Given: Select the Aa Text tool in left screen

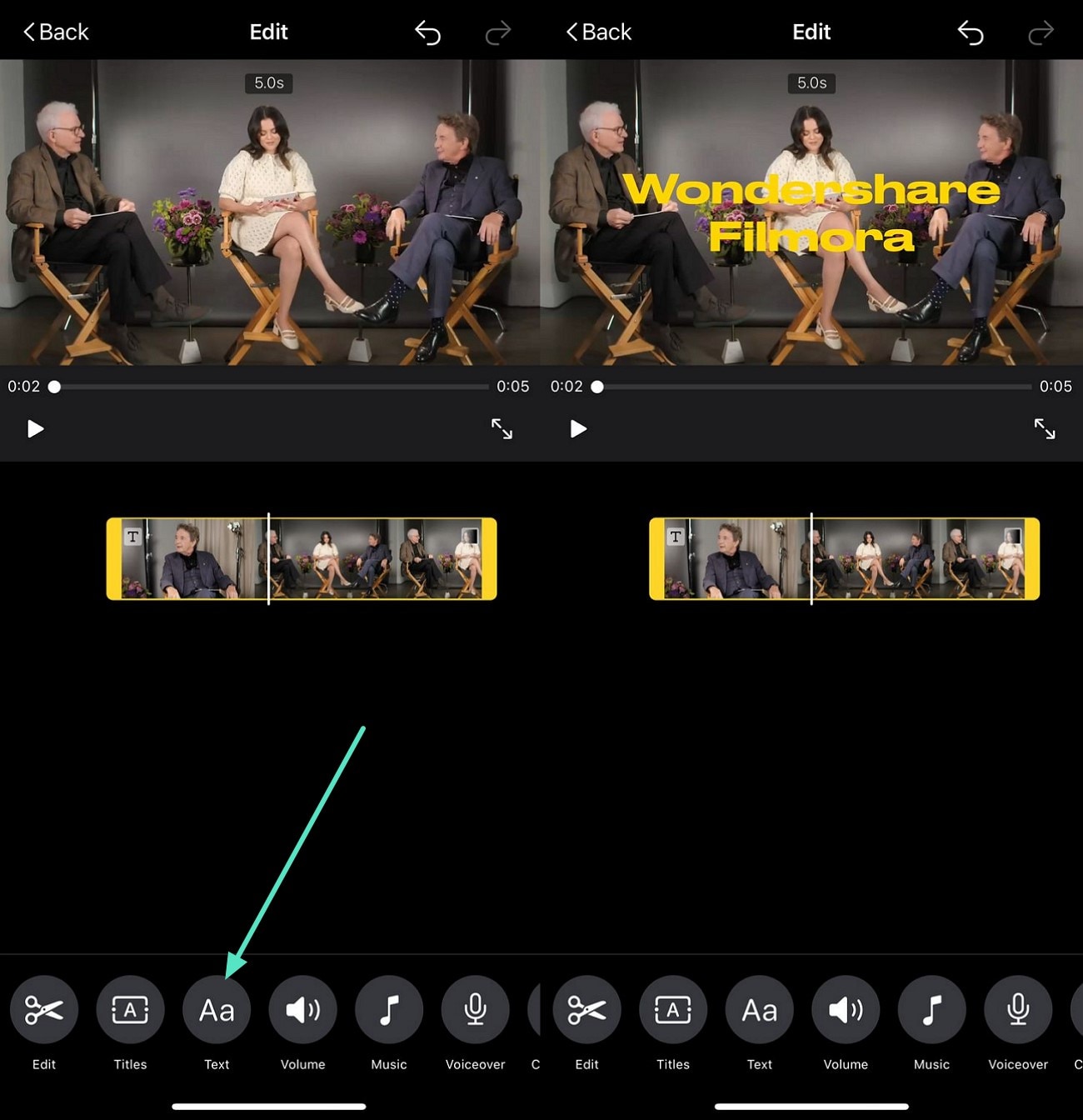Looking at the screenshot, I should 217,1009.
